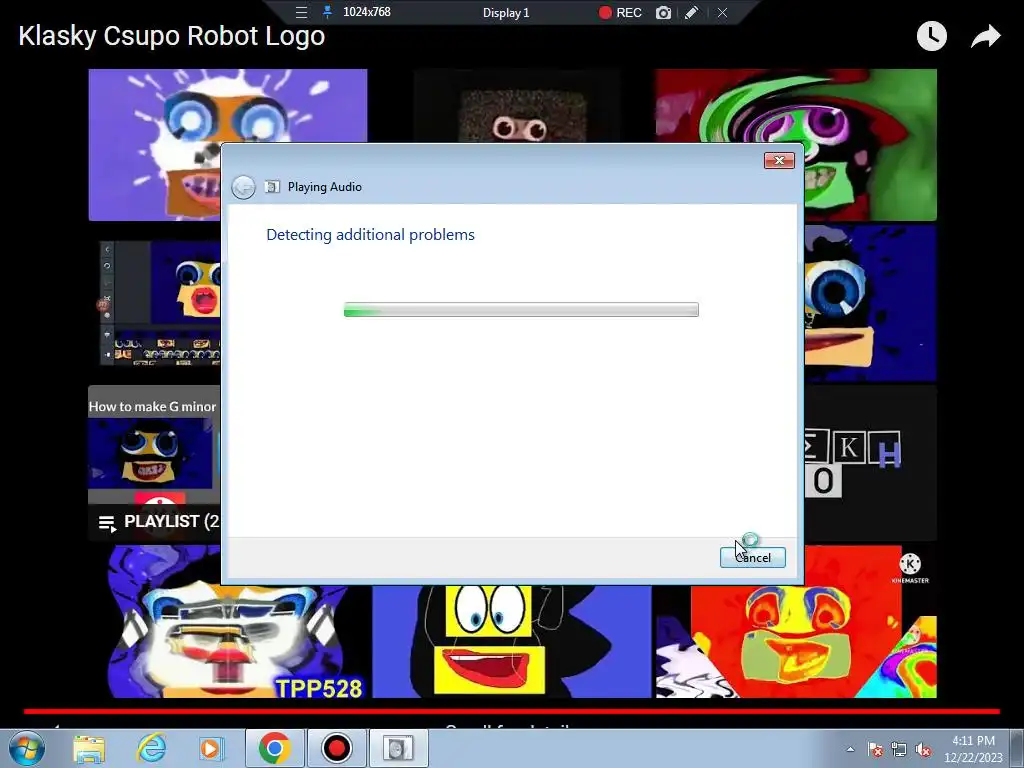Cancel the Playing Audio troubleshooter
Viewport: 1024px width, 768px height.
(x=752, y=557)
